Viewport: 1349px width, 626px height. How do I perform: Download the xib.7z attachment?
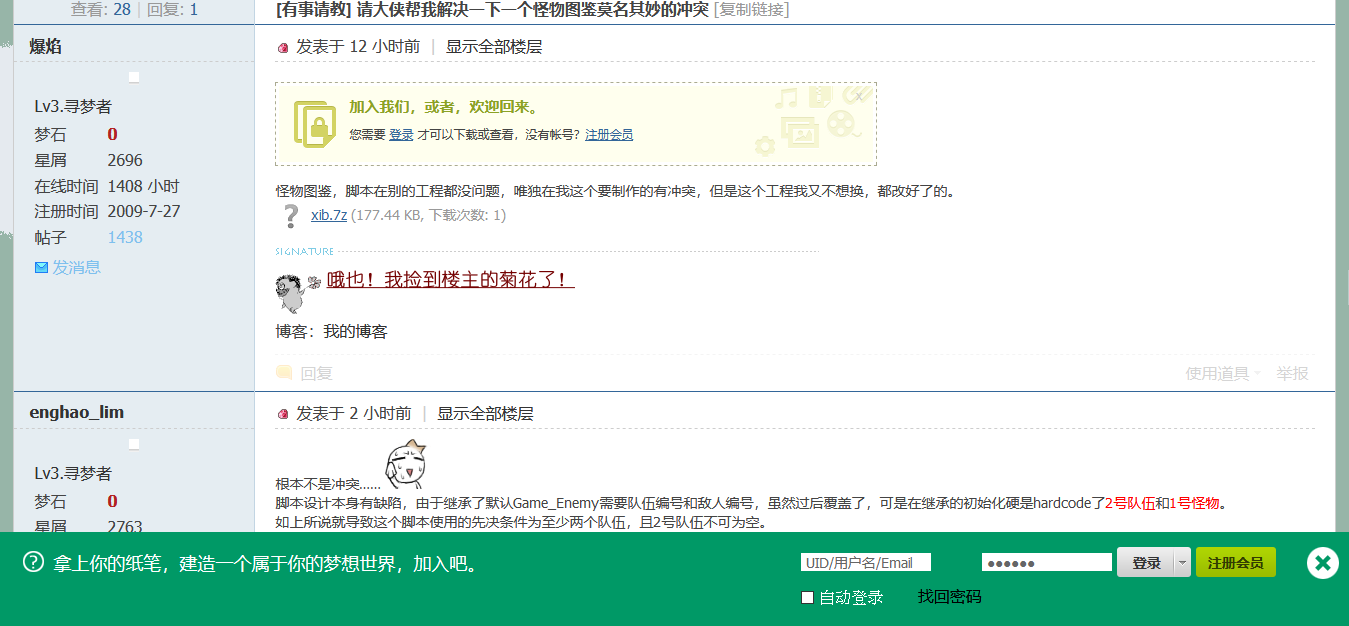point(329,215)
